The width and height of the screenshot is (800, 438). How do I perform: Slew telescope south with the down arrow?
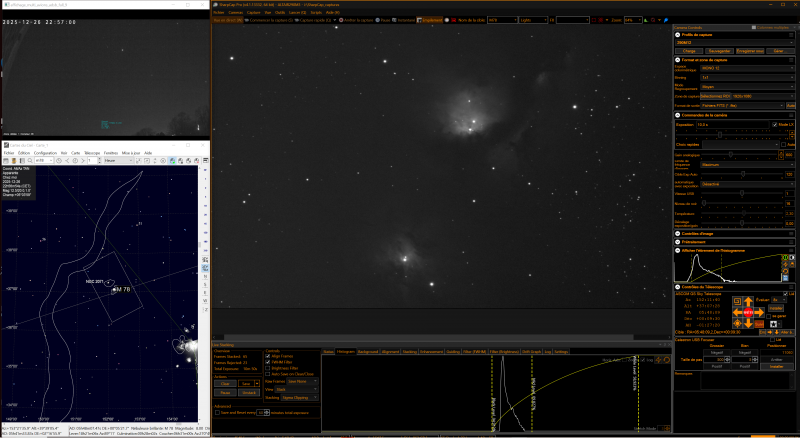point(748,323)
